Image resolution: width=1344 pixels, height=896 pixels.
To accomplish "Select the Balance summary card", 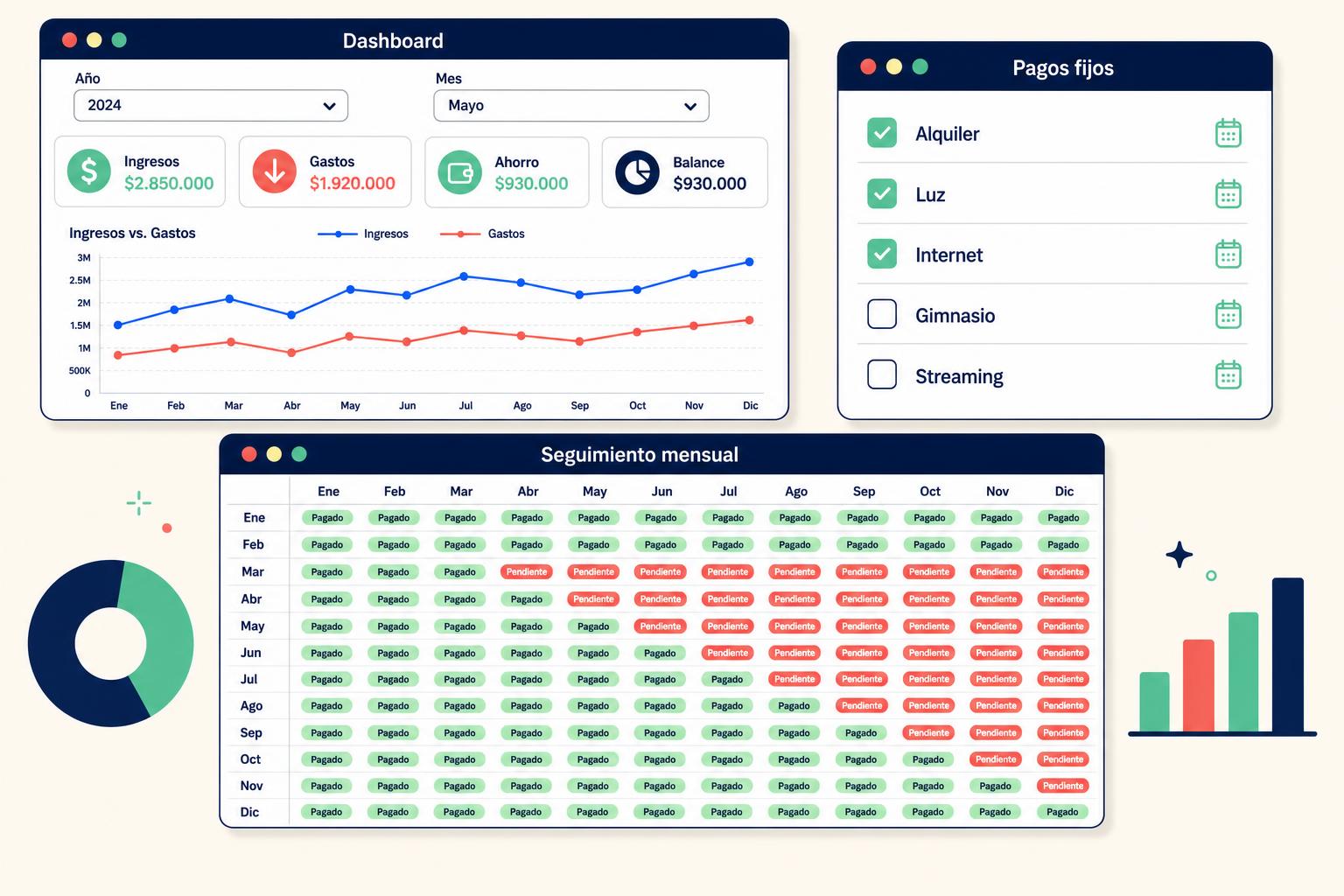I will (x=685, y=172).
